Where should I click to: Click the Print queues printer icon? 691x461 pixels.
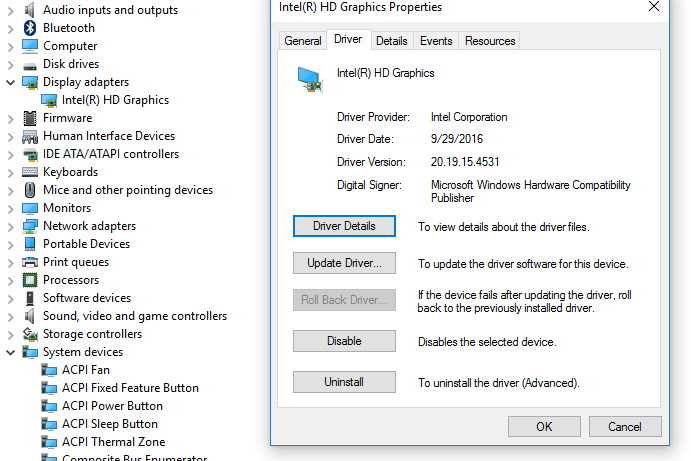pyautogui.click(x=30, y=262)
